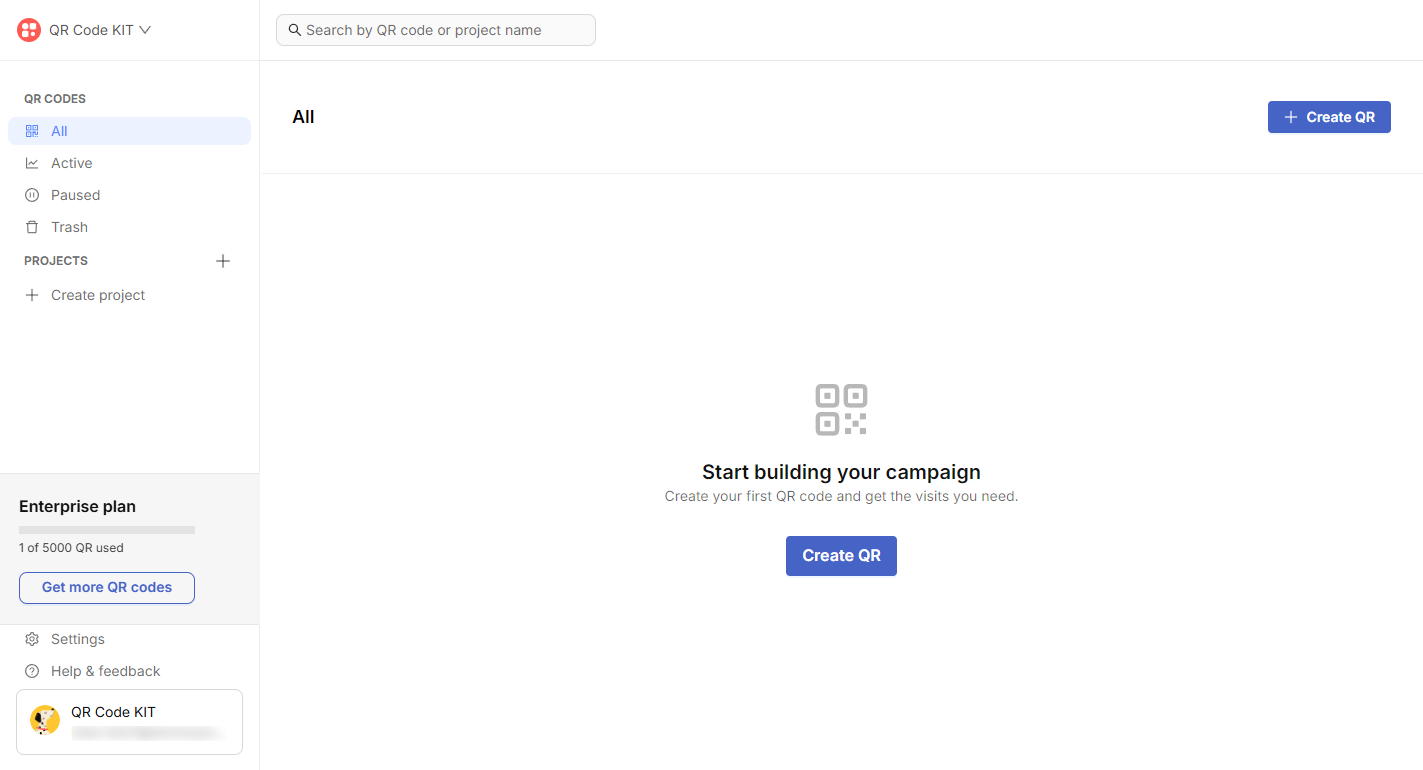Viewport: 1423px width, 770px height.
Task: Click Get more QR codes
Action: (x=106, y=588)
